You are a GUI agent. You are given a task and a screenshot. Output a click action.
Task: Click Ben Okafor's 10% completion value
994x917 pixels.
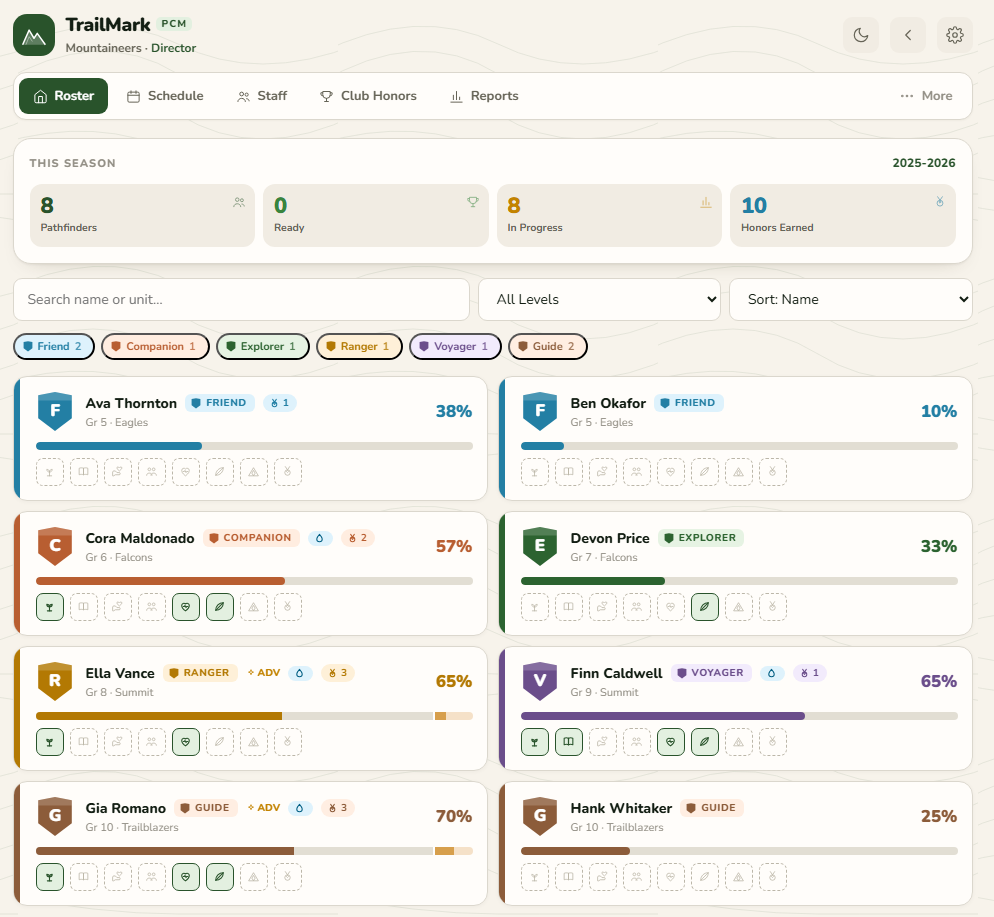point(938,411)
